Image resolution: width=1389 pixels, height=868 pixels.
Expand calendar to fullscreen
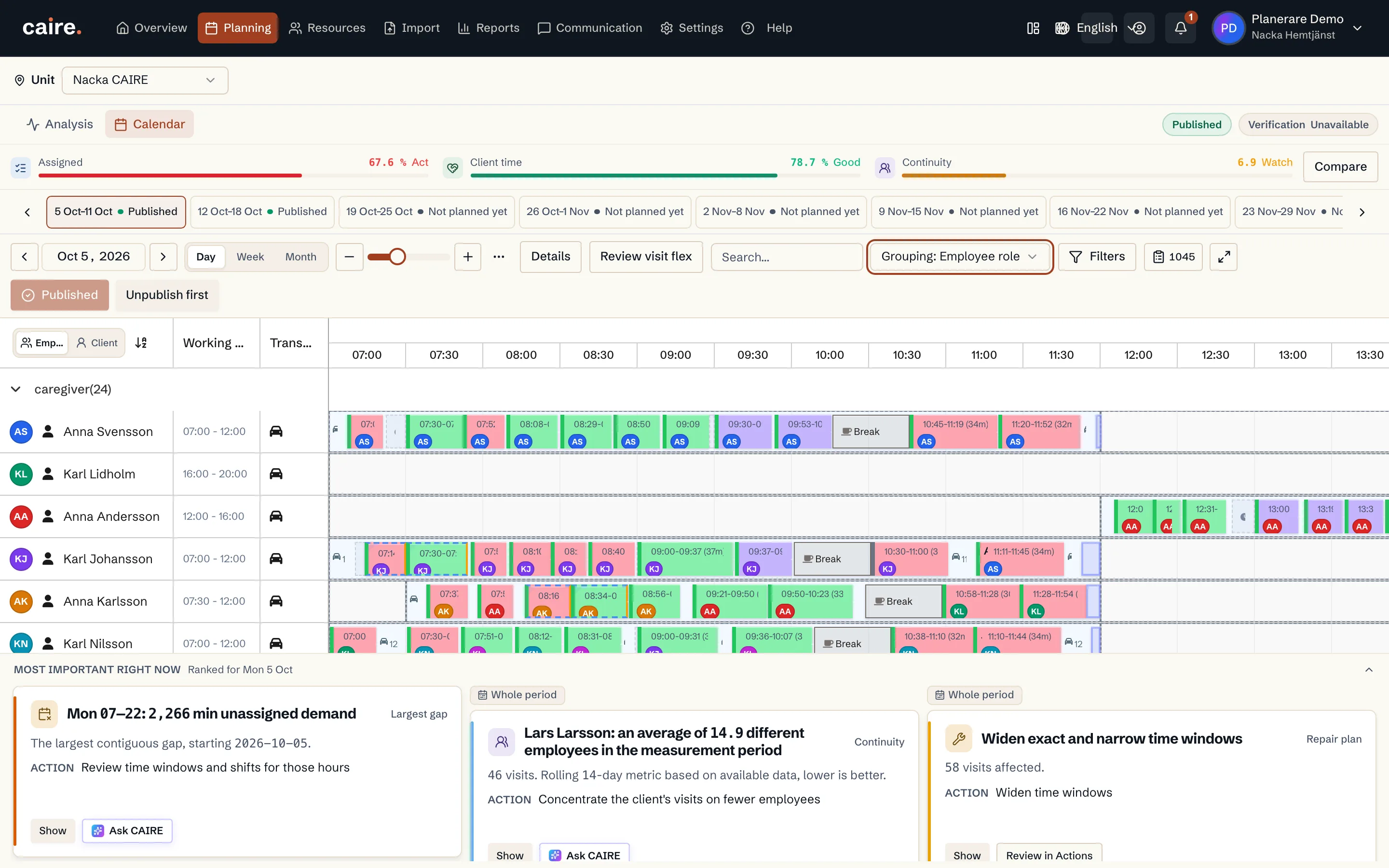pos(1223,257)
